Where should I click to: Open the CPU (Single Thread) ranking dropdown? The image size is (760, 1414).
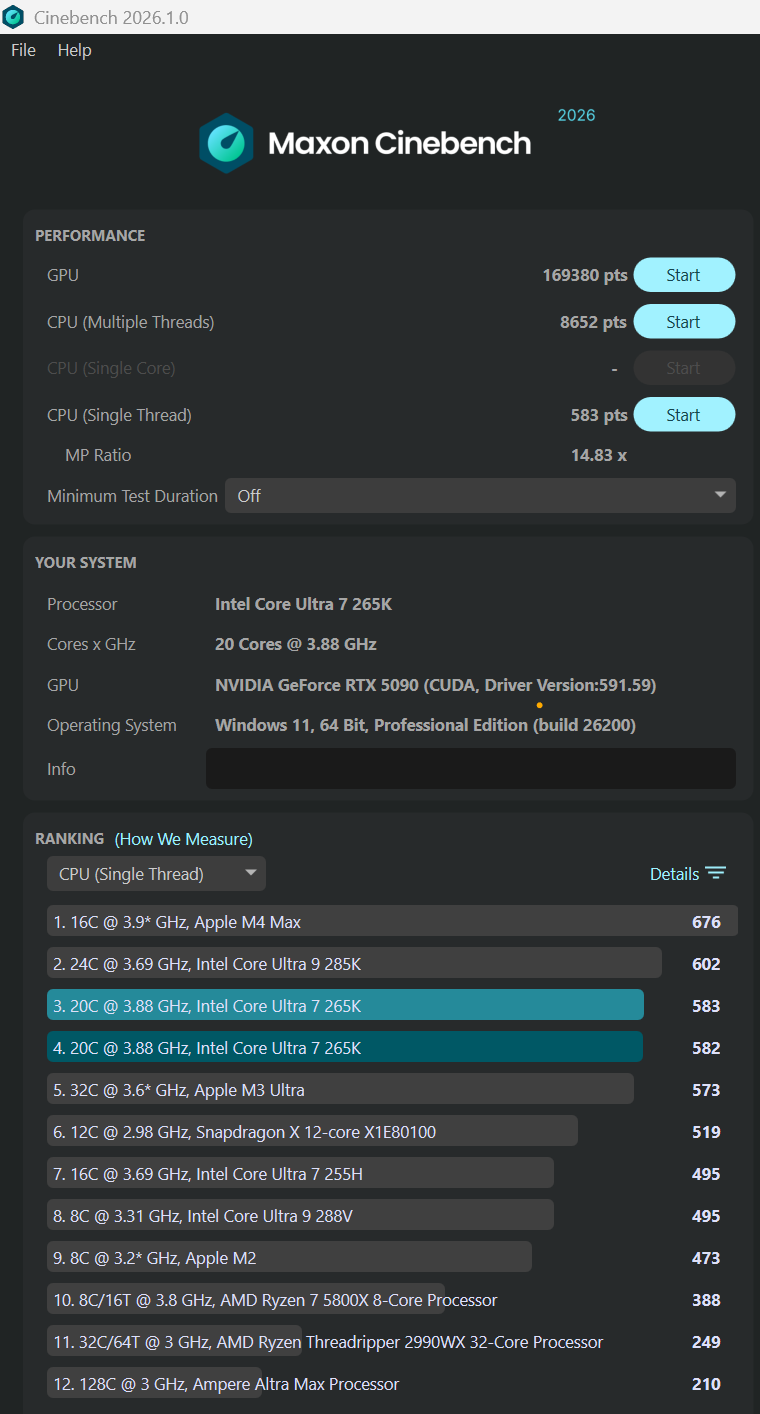click(x=156, y=874)
